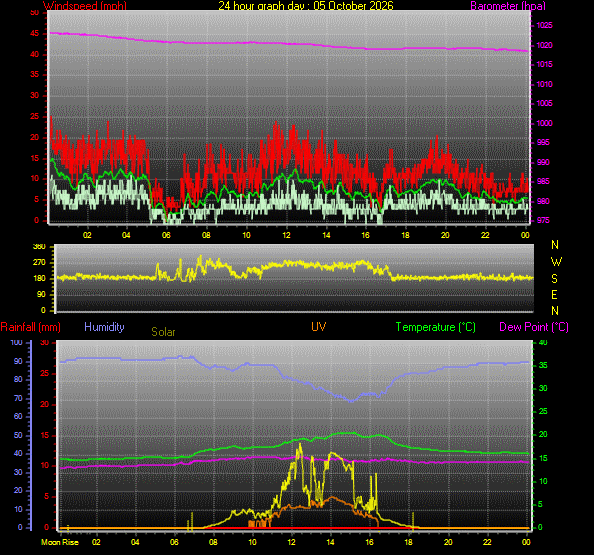The width and height of the screenshot is (594, 555).
Task: Click the 100 tick on blue humidity axis
Action: click(16, 342)
